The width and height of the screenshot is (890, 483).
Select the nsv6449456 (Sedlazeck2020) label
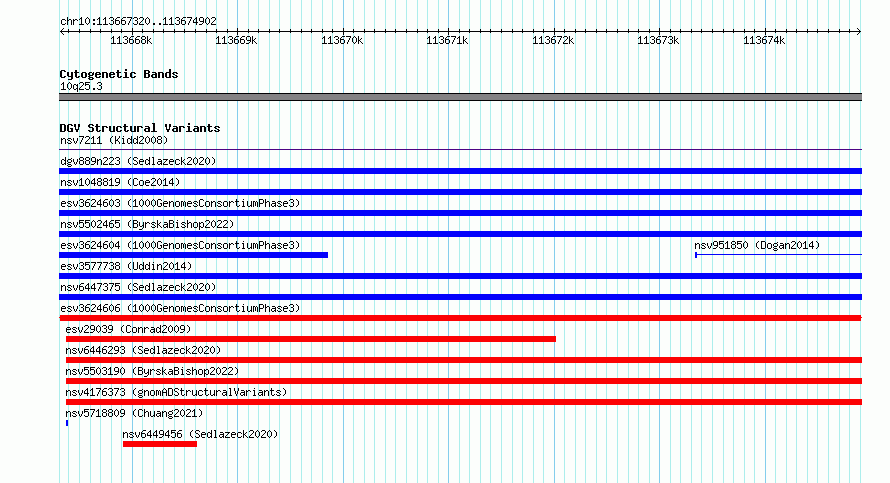(x=200, y=434)
